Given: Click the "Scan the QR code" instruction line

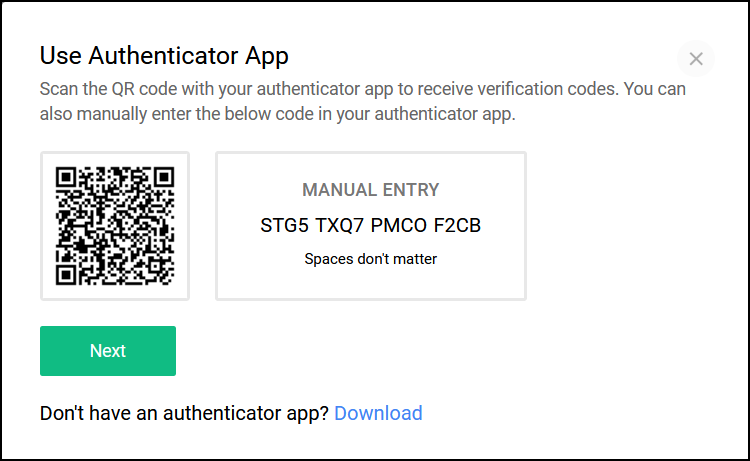Looking at the screenshot, I should (363, 89).
